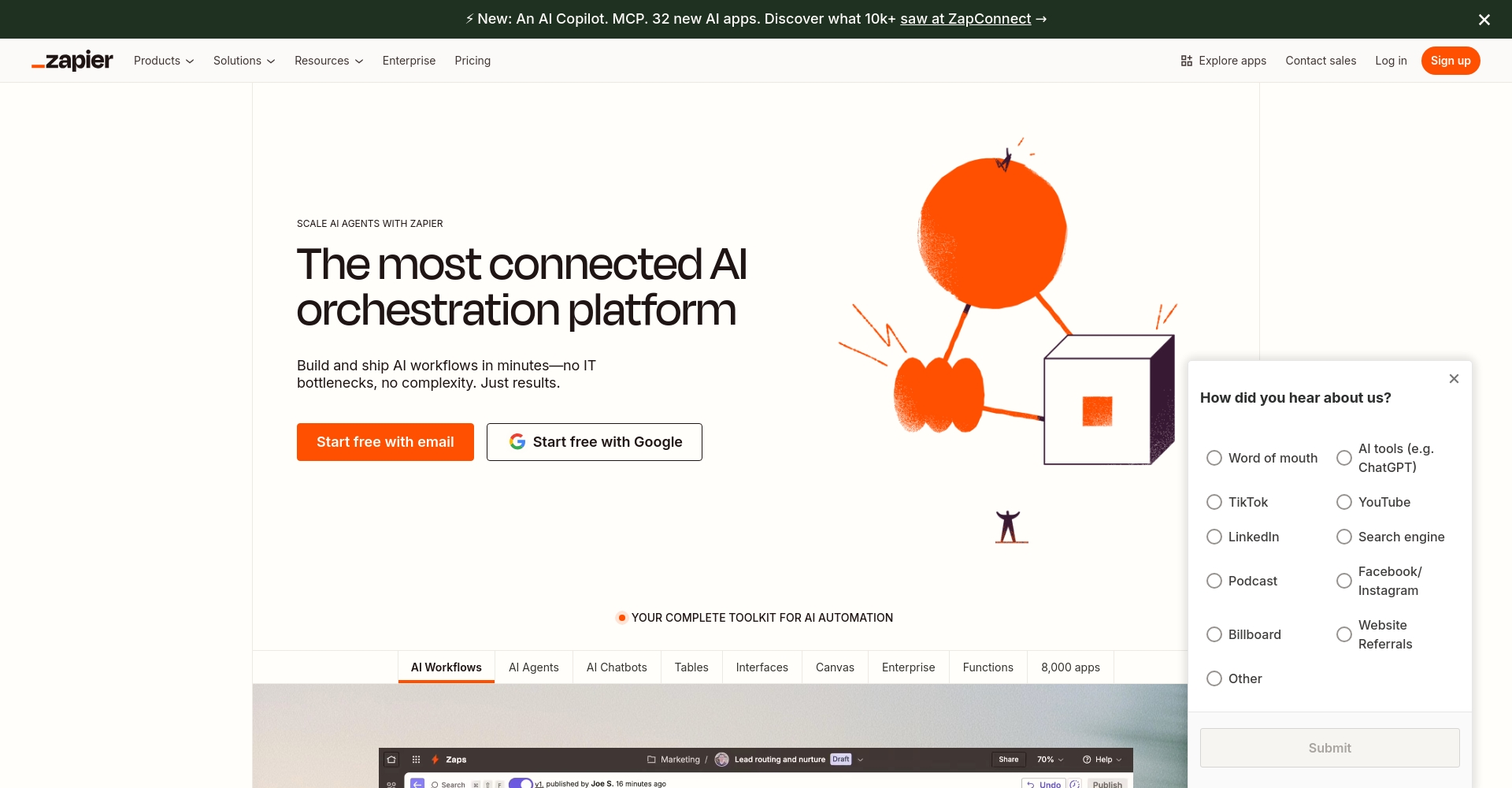Screen dimensions: 1512x788
Task: Click the Explore apps grid icon
Action: [x=1186, y=61]
